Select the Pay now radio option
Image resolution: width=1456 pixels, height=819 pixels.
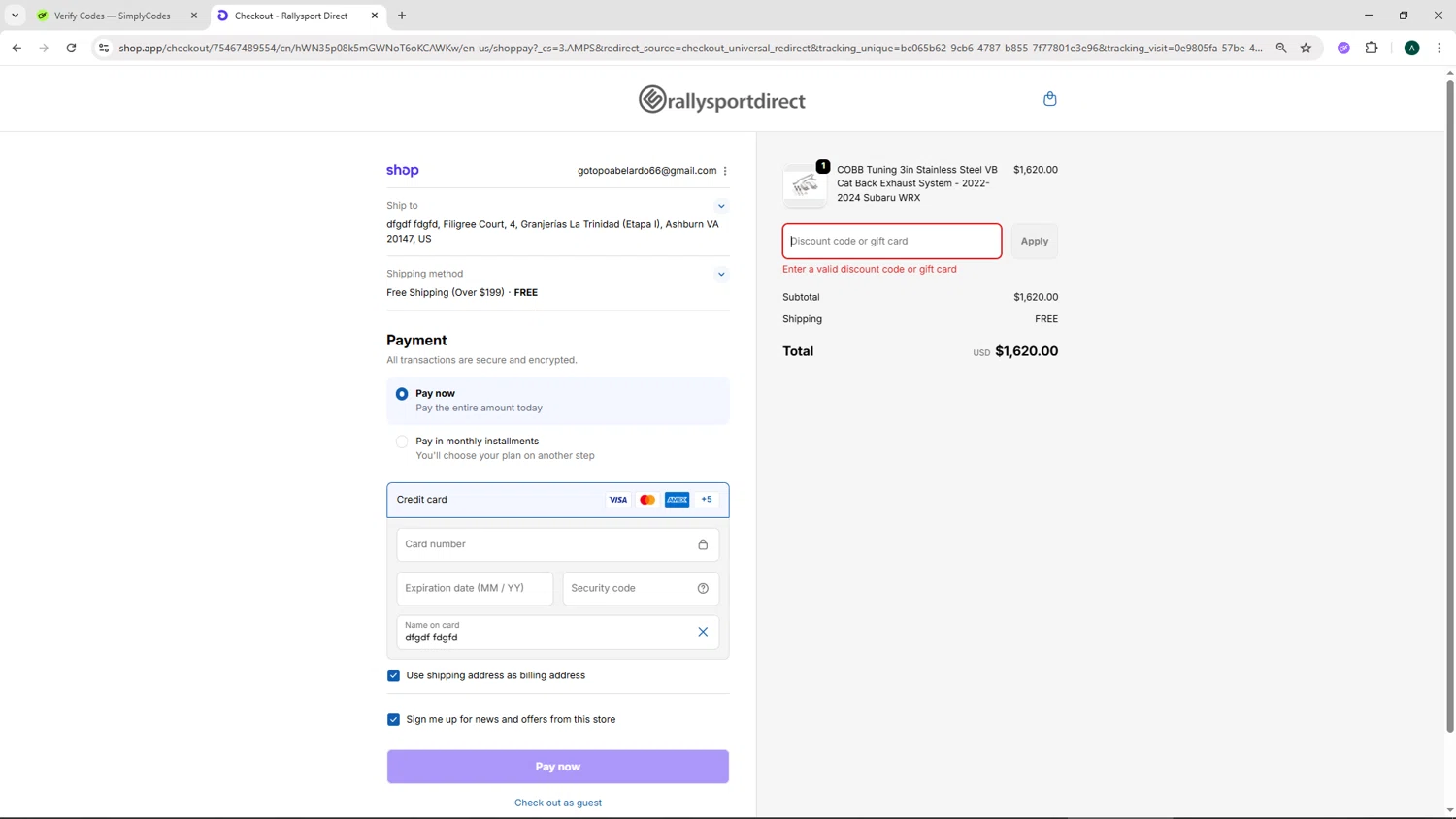point(402,394)
